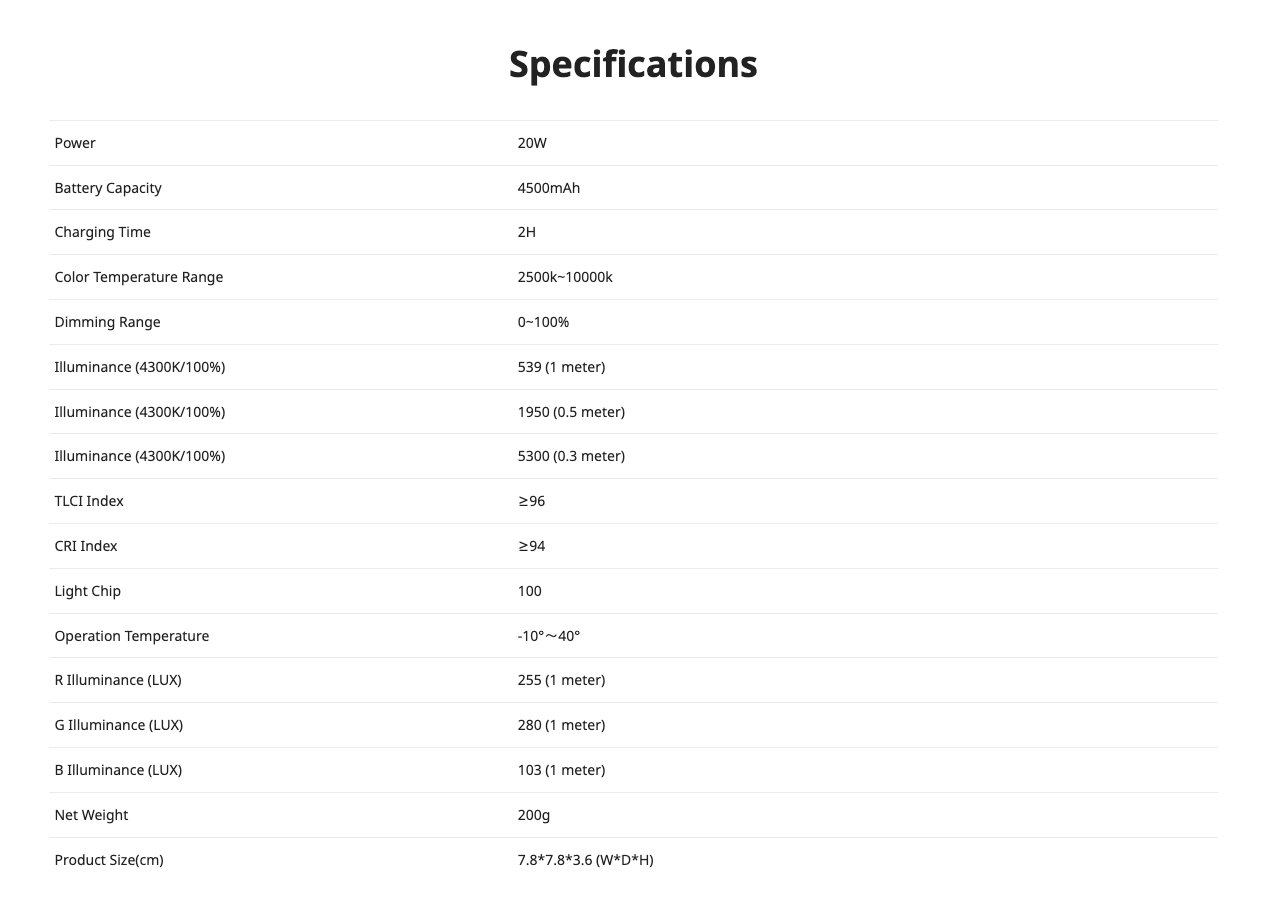Click the Operation Temperature label
Image resolution: width=1267 pixels, height=917 pixels.
132,636
